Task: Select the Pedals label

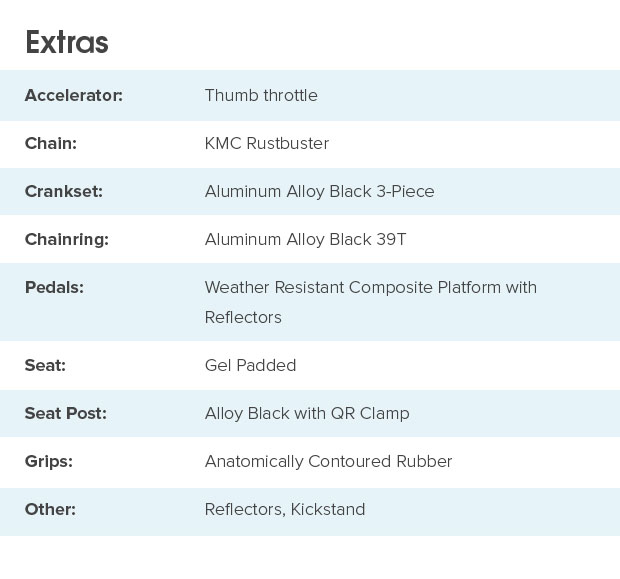Action: [54, 287]
